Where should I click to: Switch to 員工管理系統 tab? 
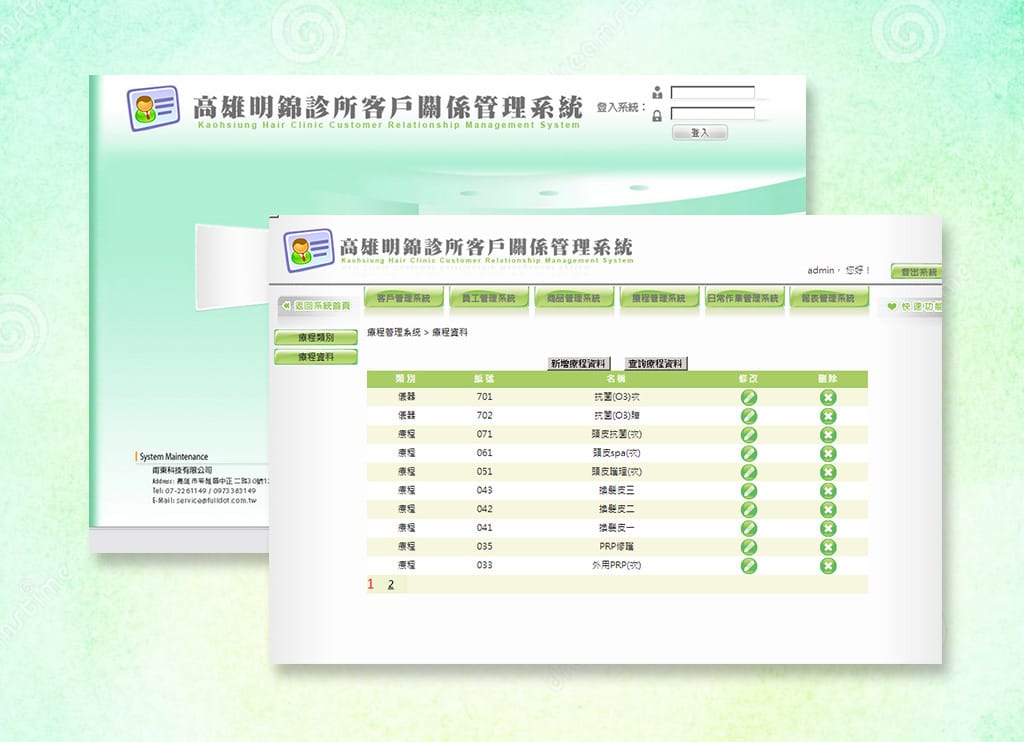click(x=488, y=298)
